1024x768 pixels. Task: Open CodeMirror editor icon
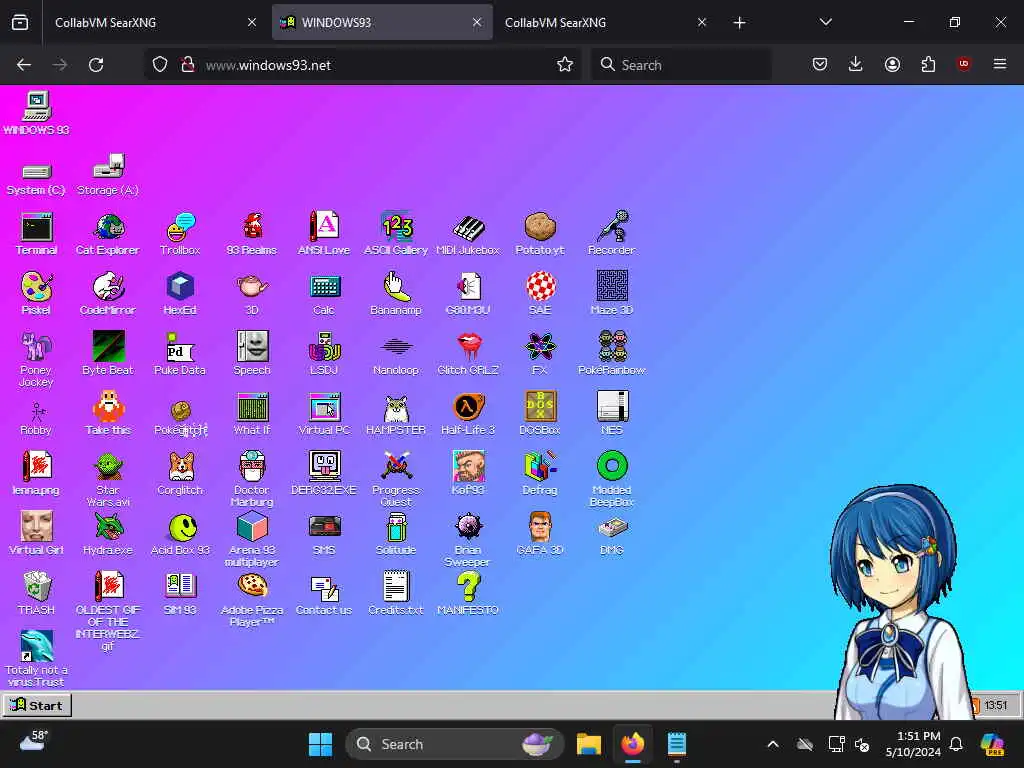pyautogui.click(x=108, y=293)
